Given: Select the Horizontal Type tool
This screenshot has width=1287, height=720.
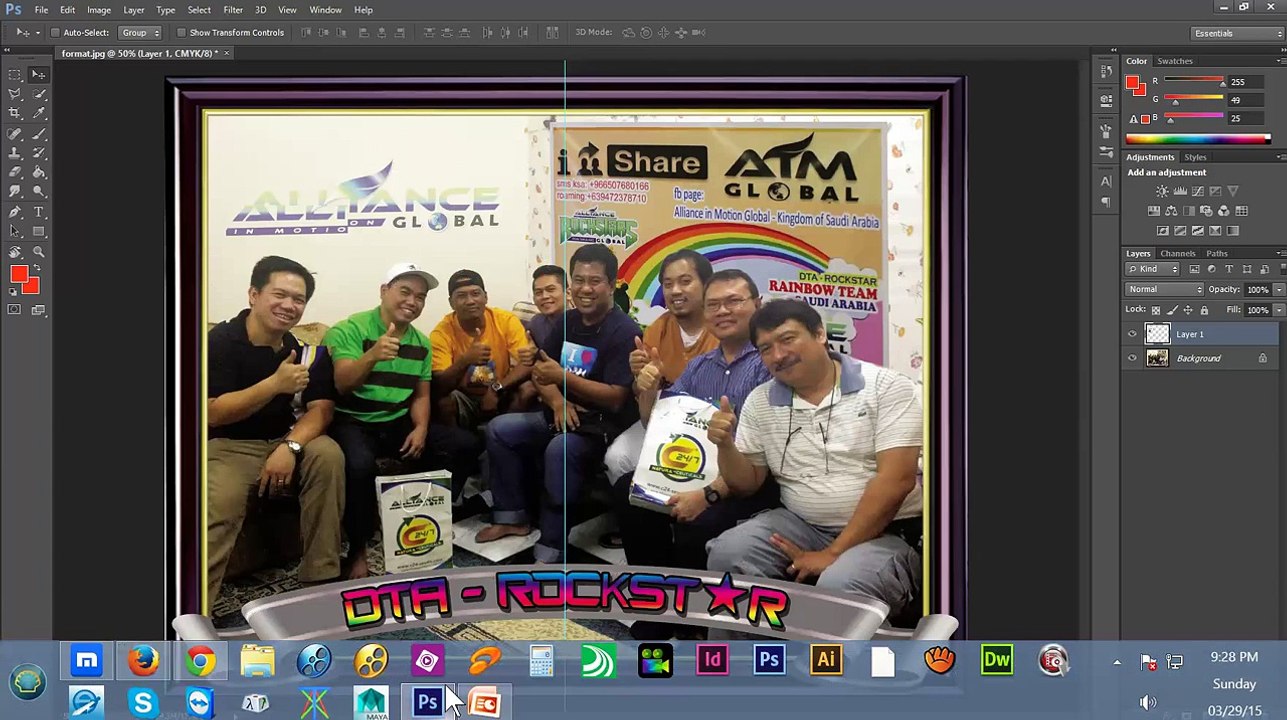Looking at the screenshot, I should [38, 212].
